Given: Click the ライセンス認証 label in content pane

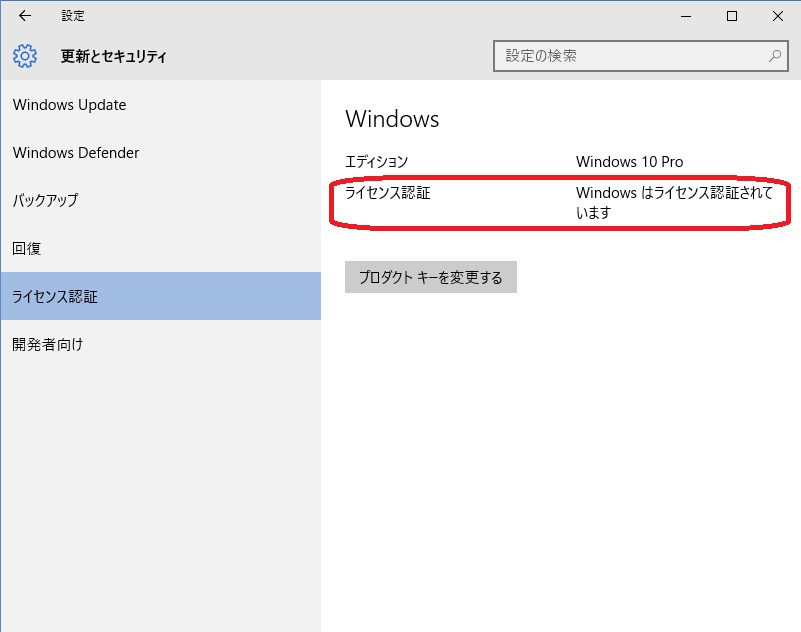Looking at the screenshot, I should 388,193.
